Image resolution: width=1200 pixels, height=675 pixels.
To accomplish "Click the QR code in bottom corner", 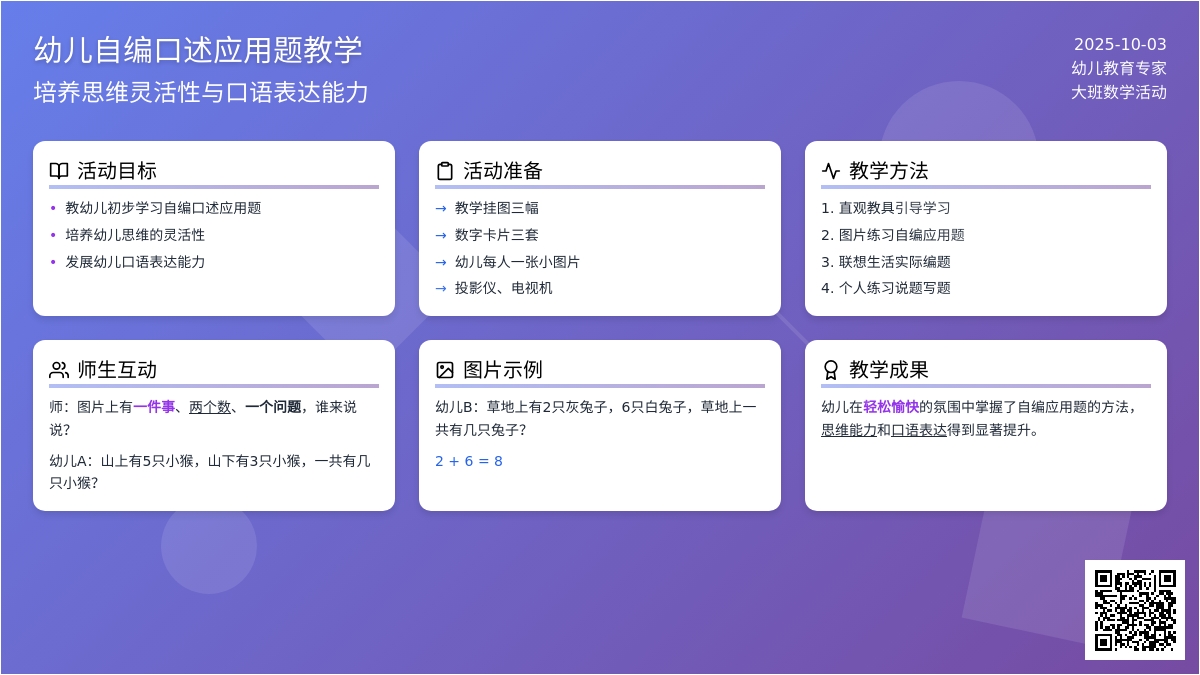I will pos(1135,610).
